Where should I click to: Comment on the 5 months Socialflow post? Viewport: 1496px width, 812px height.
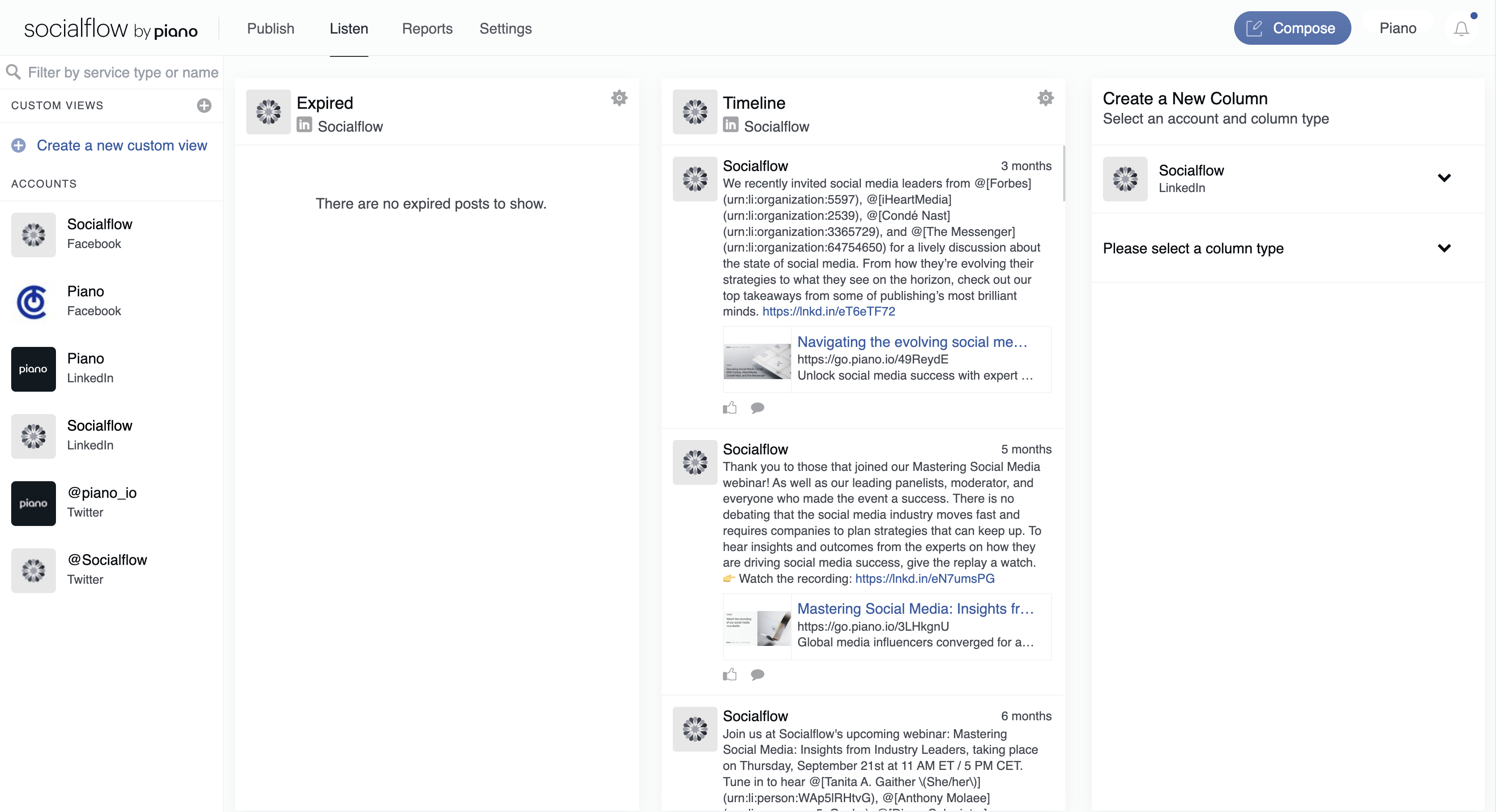tap(757, 674)
